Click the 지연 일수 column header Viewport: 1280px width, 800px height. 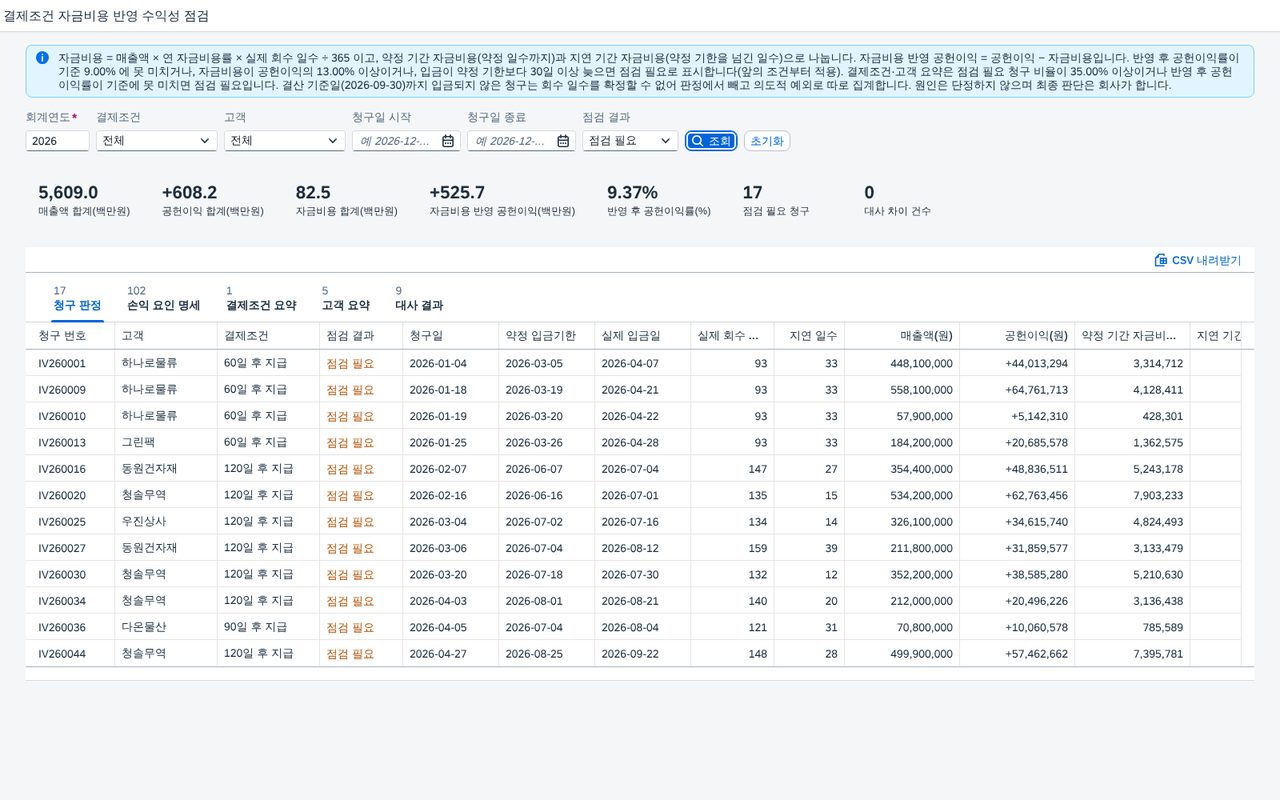point(809,336)
